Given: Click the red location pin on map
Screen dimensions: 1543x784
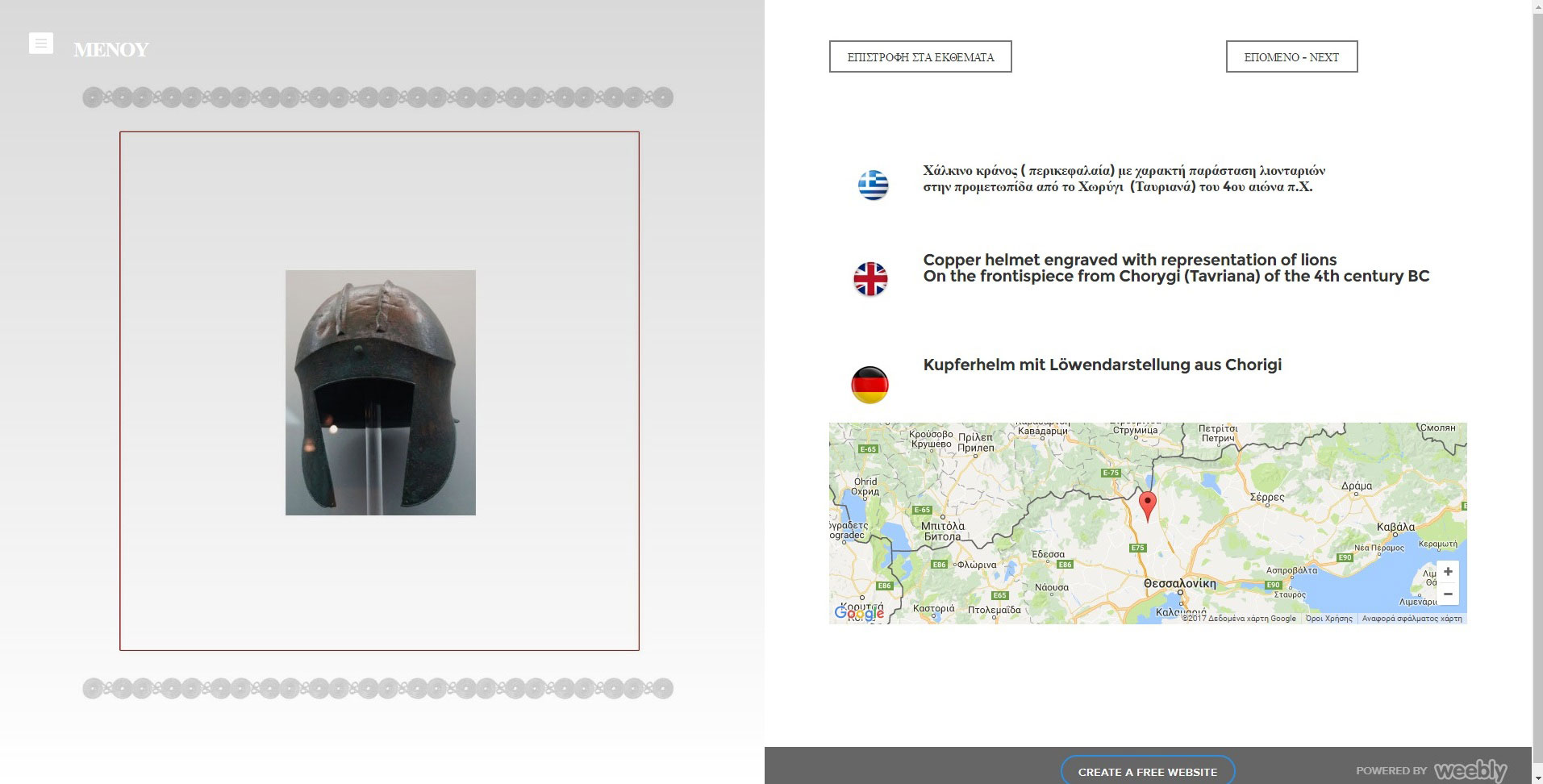Looking at the screenshot, I should 1147,504.
